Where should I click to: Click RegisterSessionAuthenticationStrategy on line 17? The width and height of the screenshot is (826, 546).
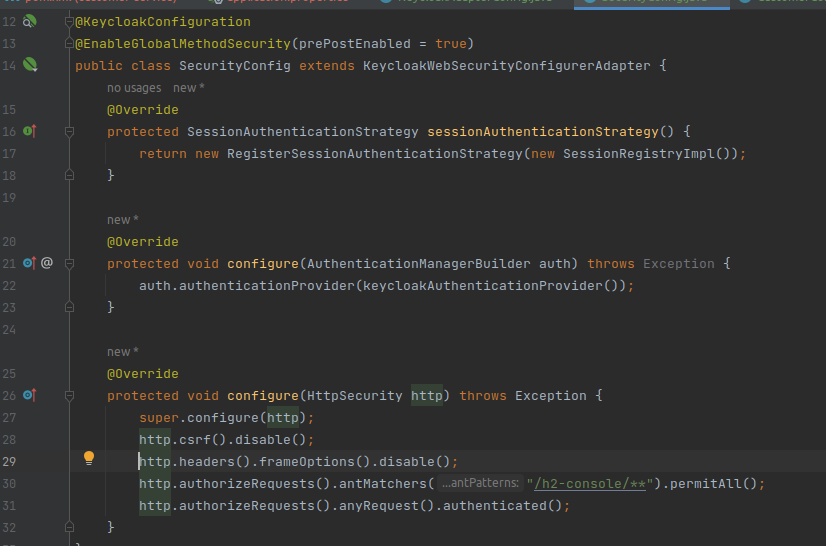pos(375,154)
